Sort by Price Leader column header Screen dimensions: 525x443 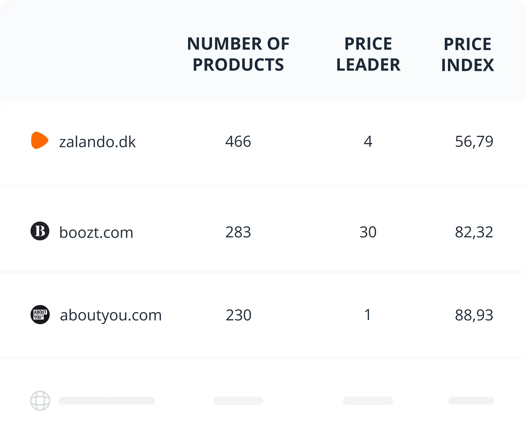click(368, 54)
